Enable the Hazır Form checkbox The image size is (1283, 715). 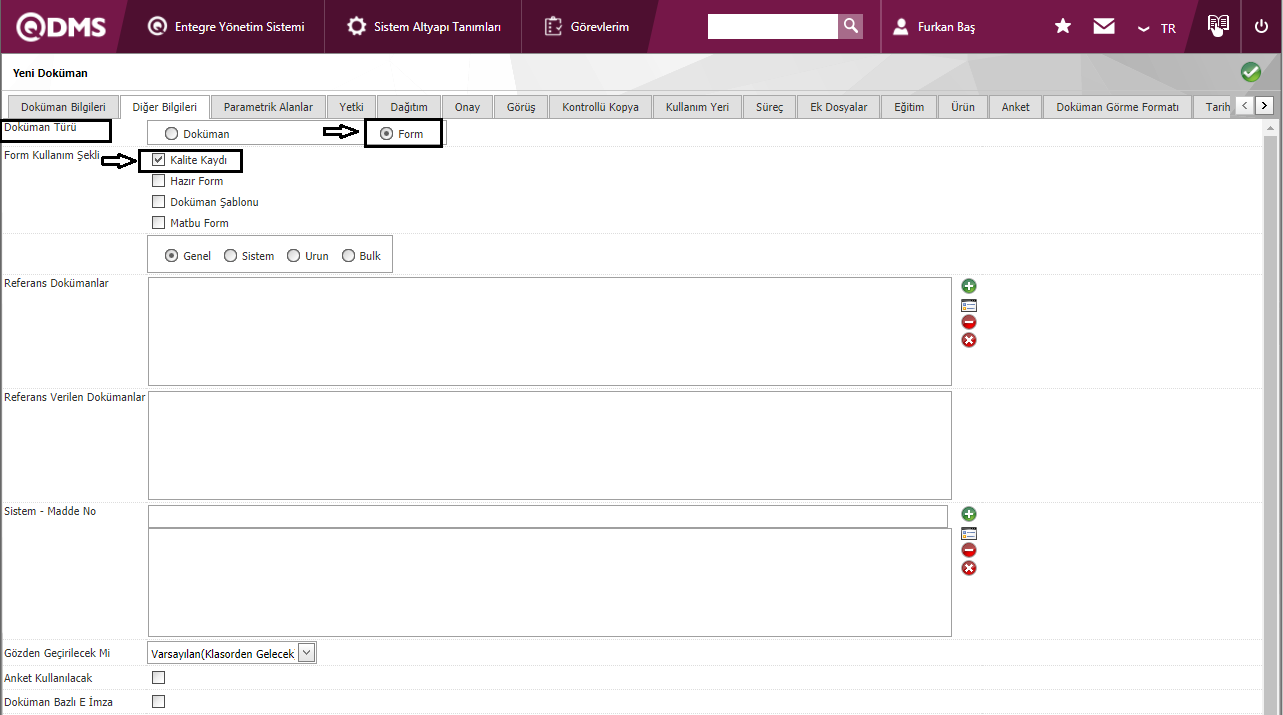[x=158, y=181]
